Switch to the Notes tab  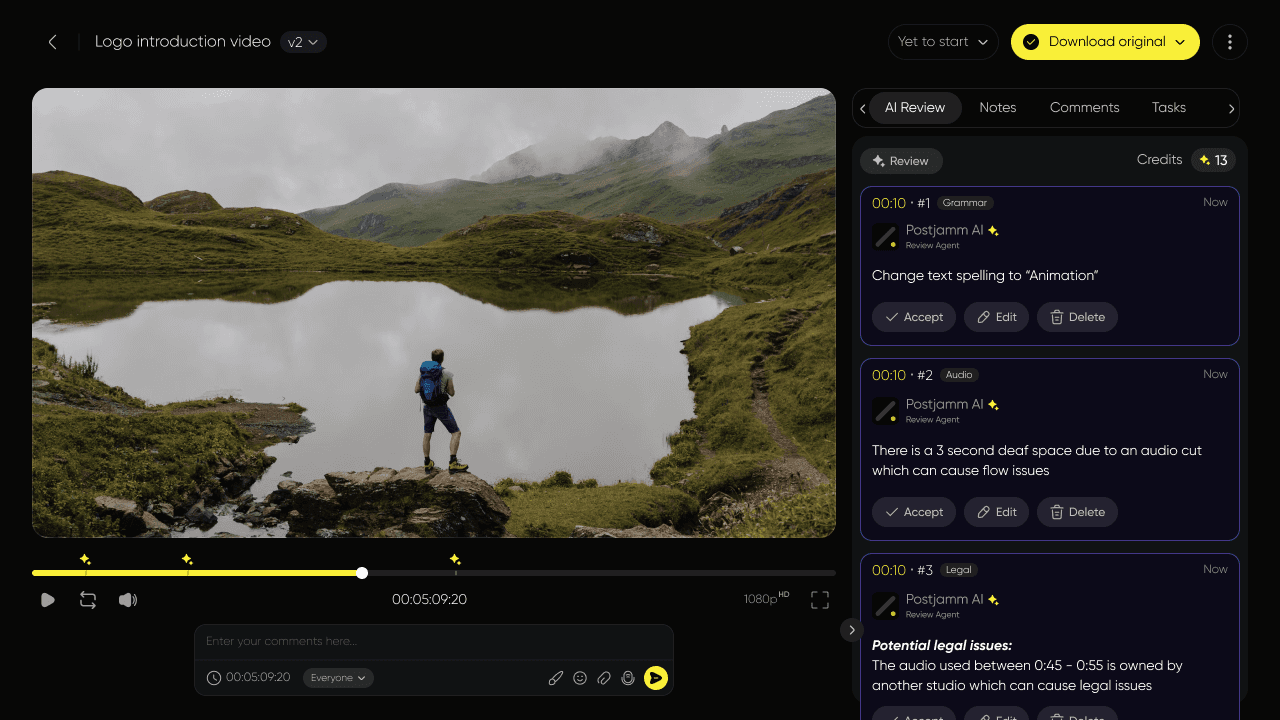tap(998, 108)
